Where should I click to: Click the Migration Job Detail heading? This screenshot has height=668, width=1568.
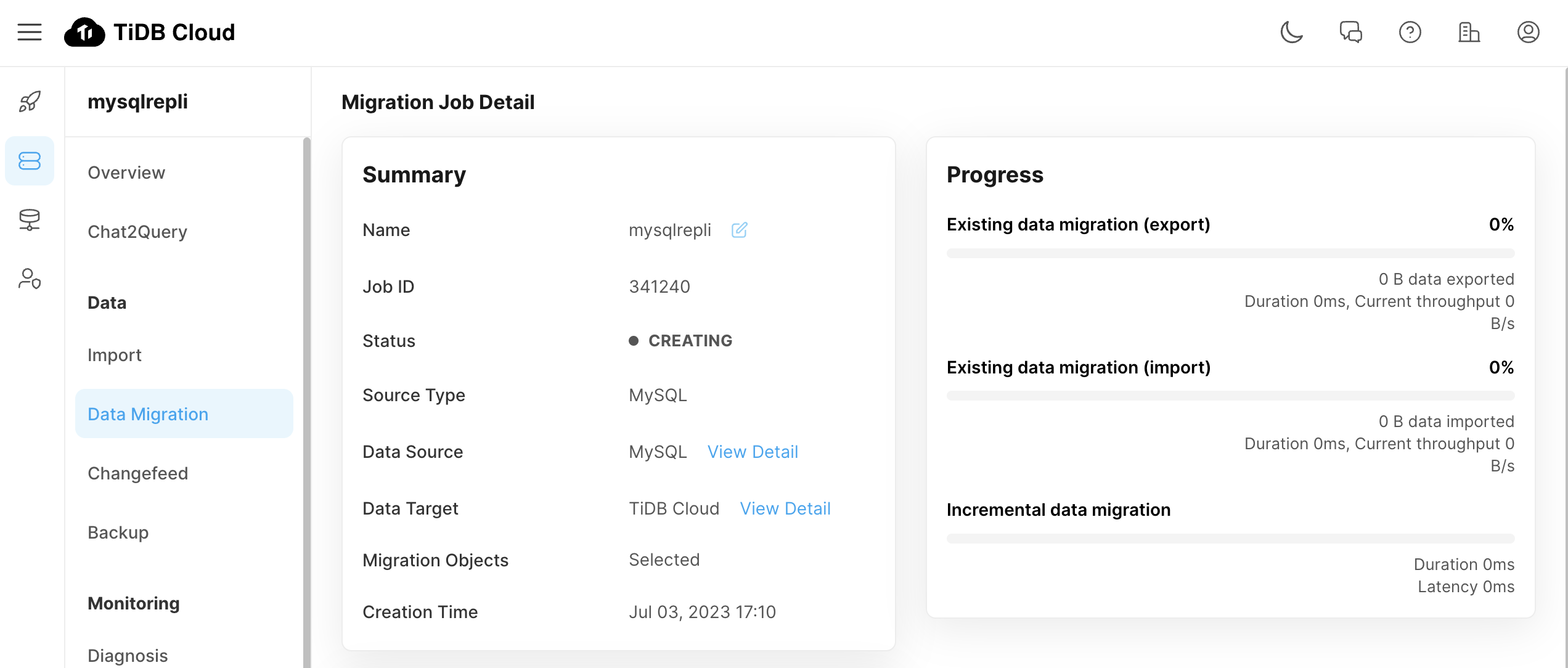pos(438,102)
